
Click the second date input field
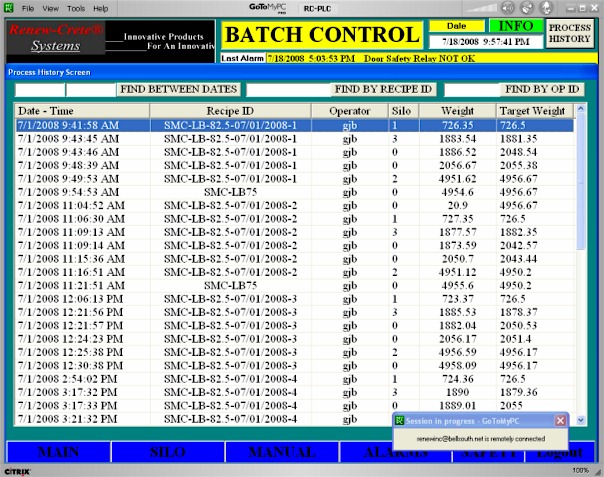point(91,90)
